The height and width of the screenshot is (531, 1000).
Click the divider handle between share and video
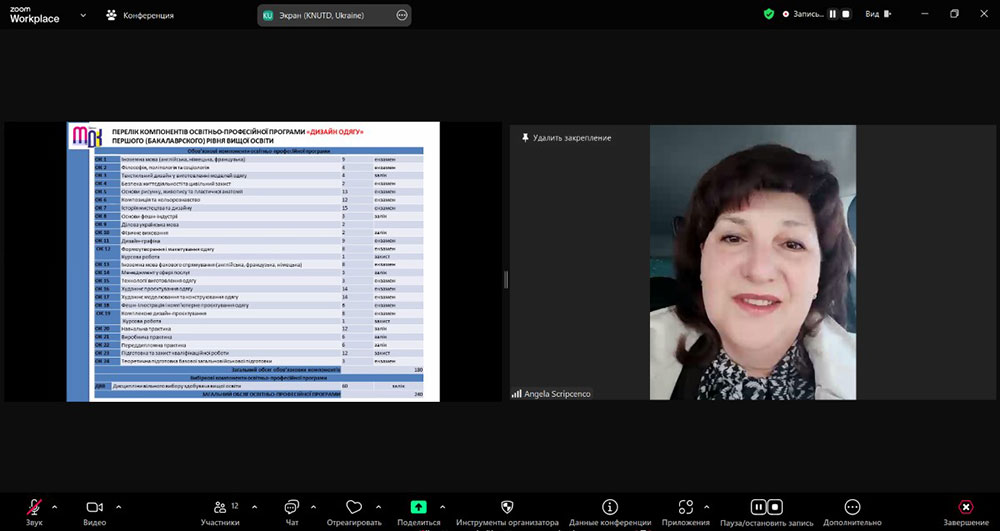tap(506, 279)
